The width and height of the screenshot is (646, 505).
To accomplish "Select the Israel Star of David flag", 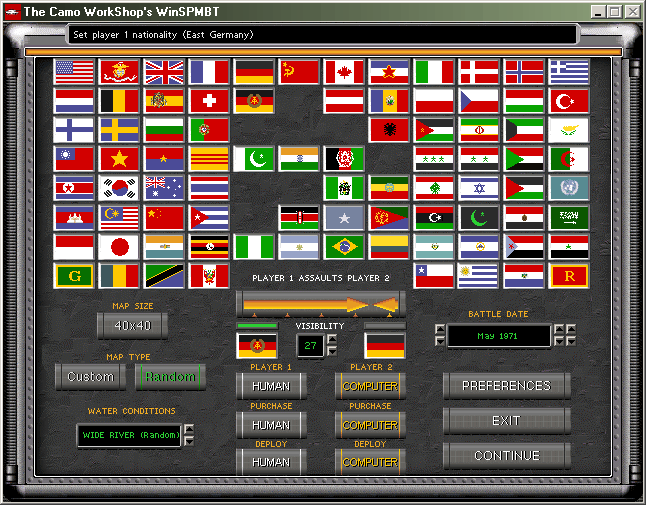I will pyautogui.click(x=479, y=188).
